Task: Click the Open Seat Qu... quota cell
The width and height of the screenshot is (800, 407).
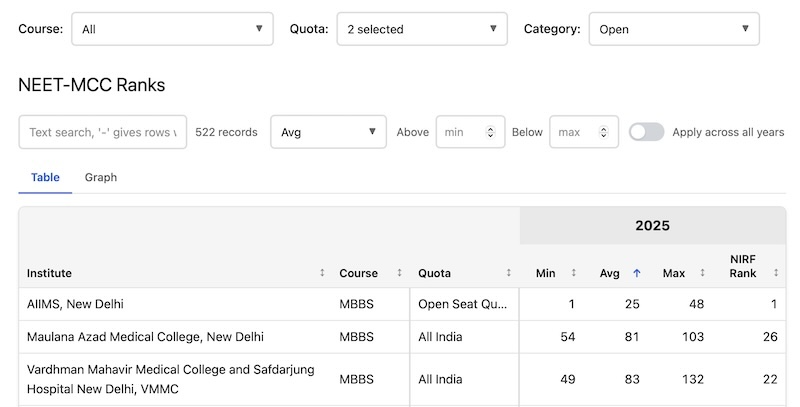Action: [x=463, y=304]
